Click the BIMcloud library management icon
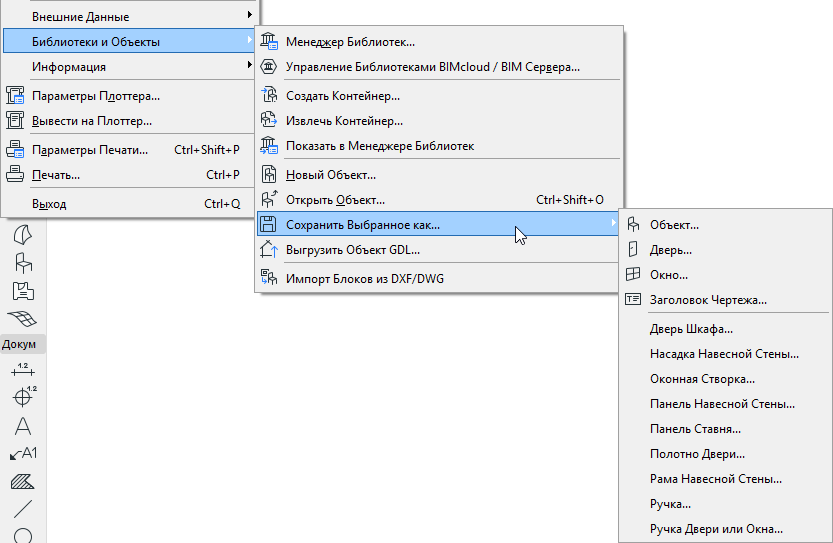833x543 pixels. click(x=269, y=66)
